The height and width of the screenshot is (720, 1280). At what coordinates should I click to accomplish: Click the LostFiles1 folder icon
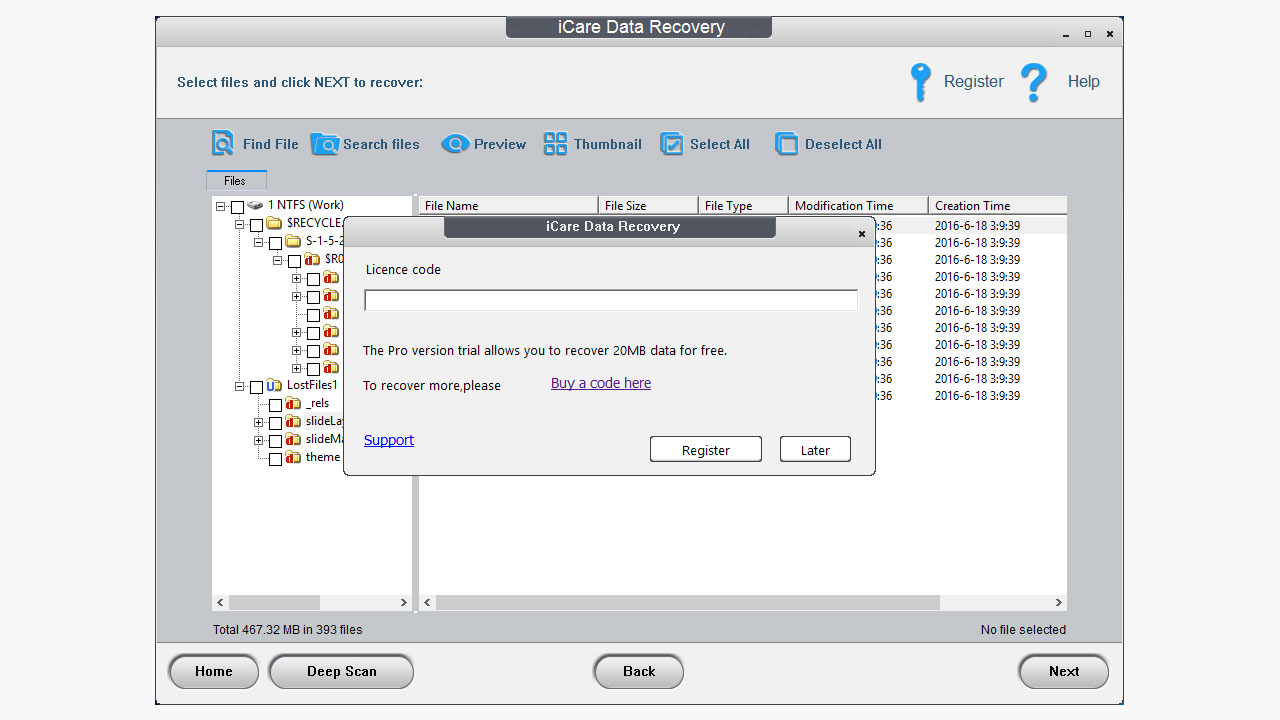tap(274, 385)
